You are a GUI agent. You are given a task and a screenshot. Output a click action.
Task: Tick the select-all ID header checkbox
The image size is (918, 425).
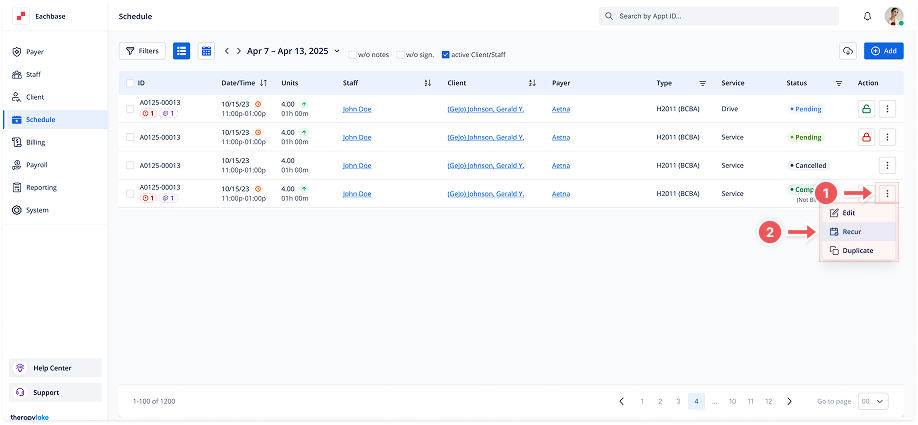coord(130,83)
